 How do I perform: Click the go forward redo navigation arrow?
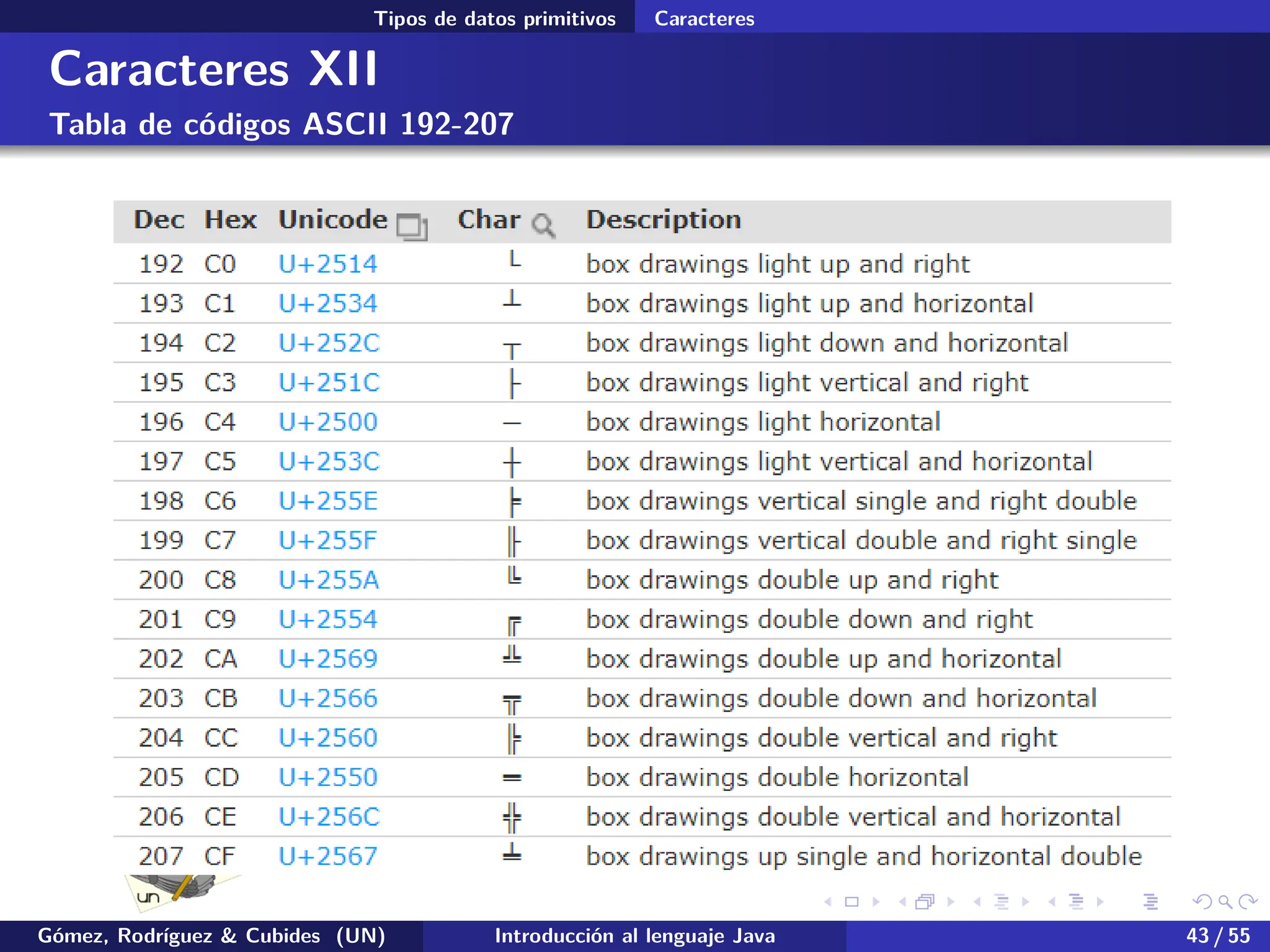pyautogui.click(x=1248, y=902)
